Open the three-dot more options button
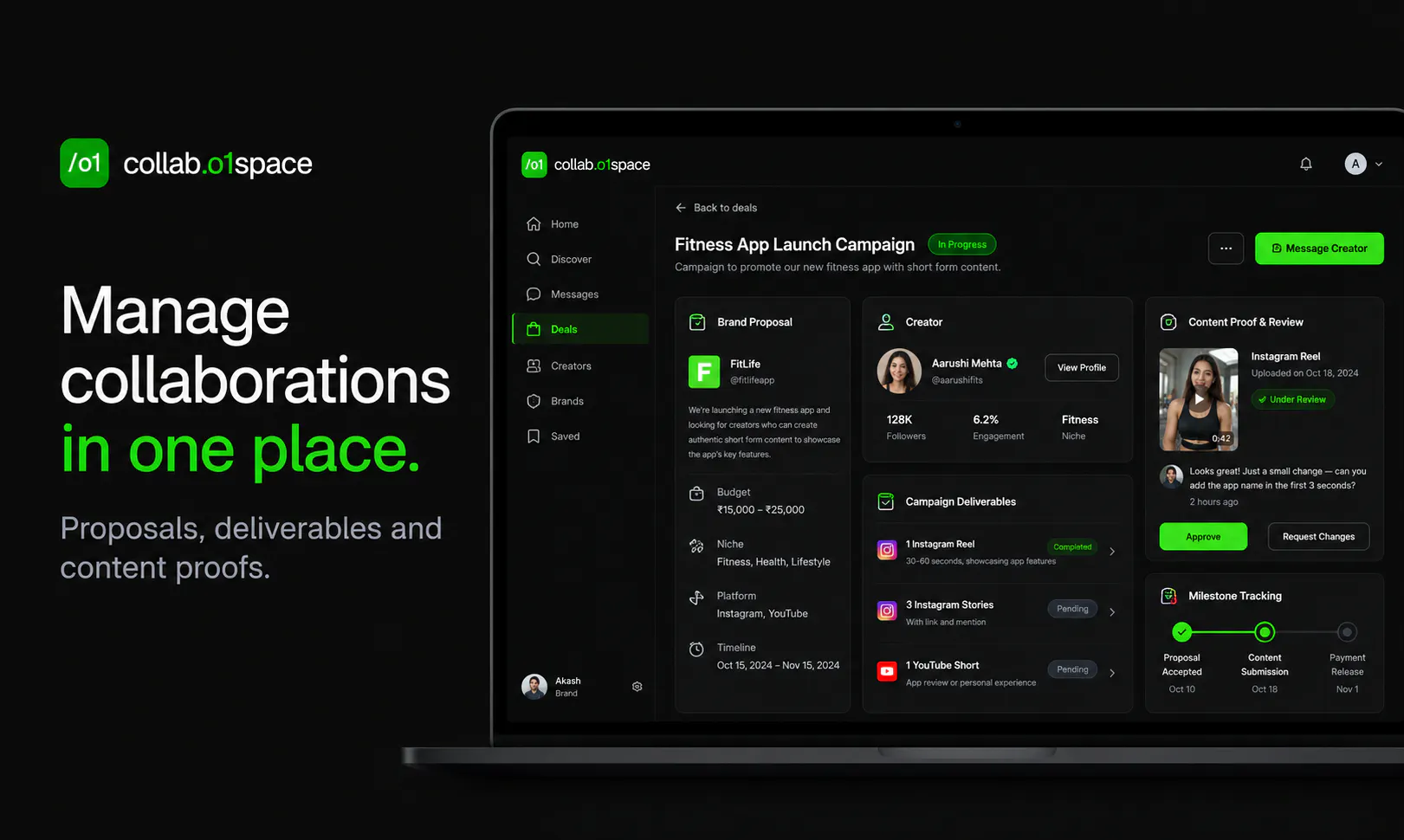1404x840 pixels. pyautogui.click(x=1226, y=249)
